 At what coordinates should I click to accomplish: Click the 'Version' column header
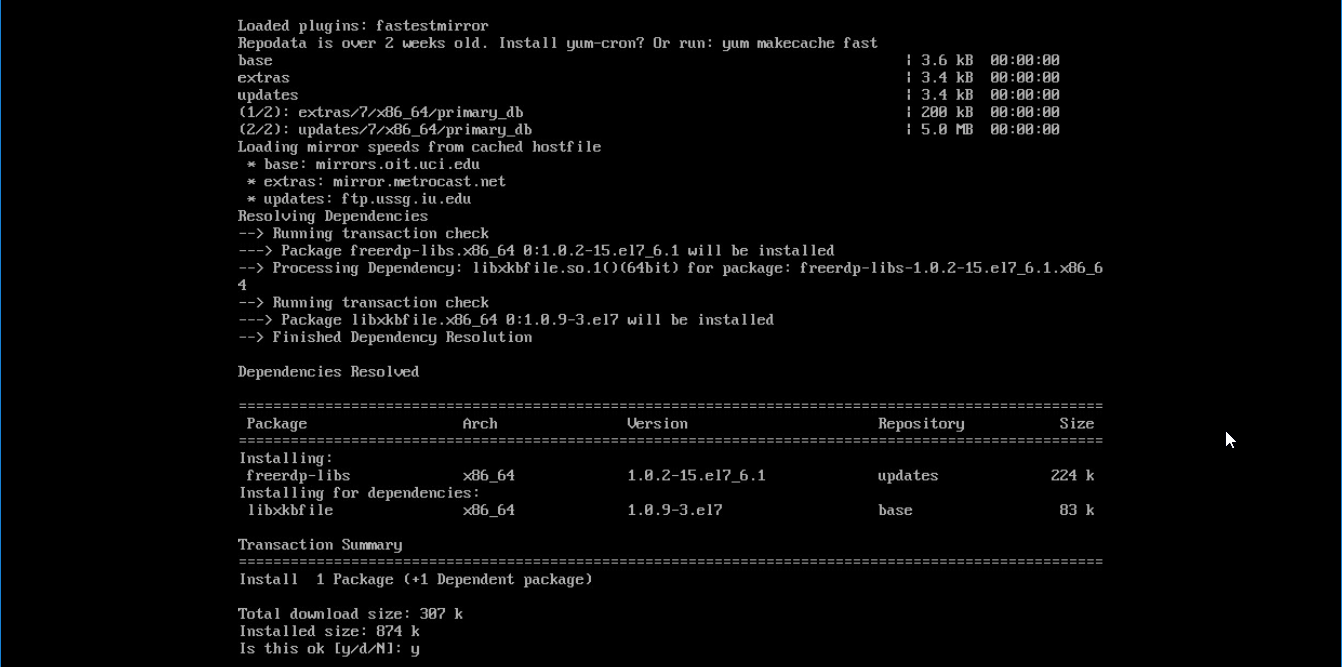[x=657, y=424]
